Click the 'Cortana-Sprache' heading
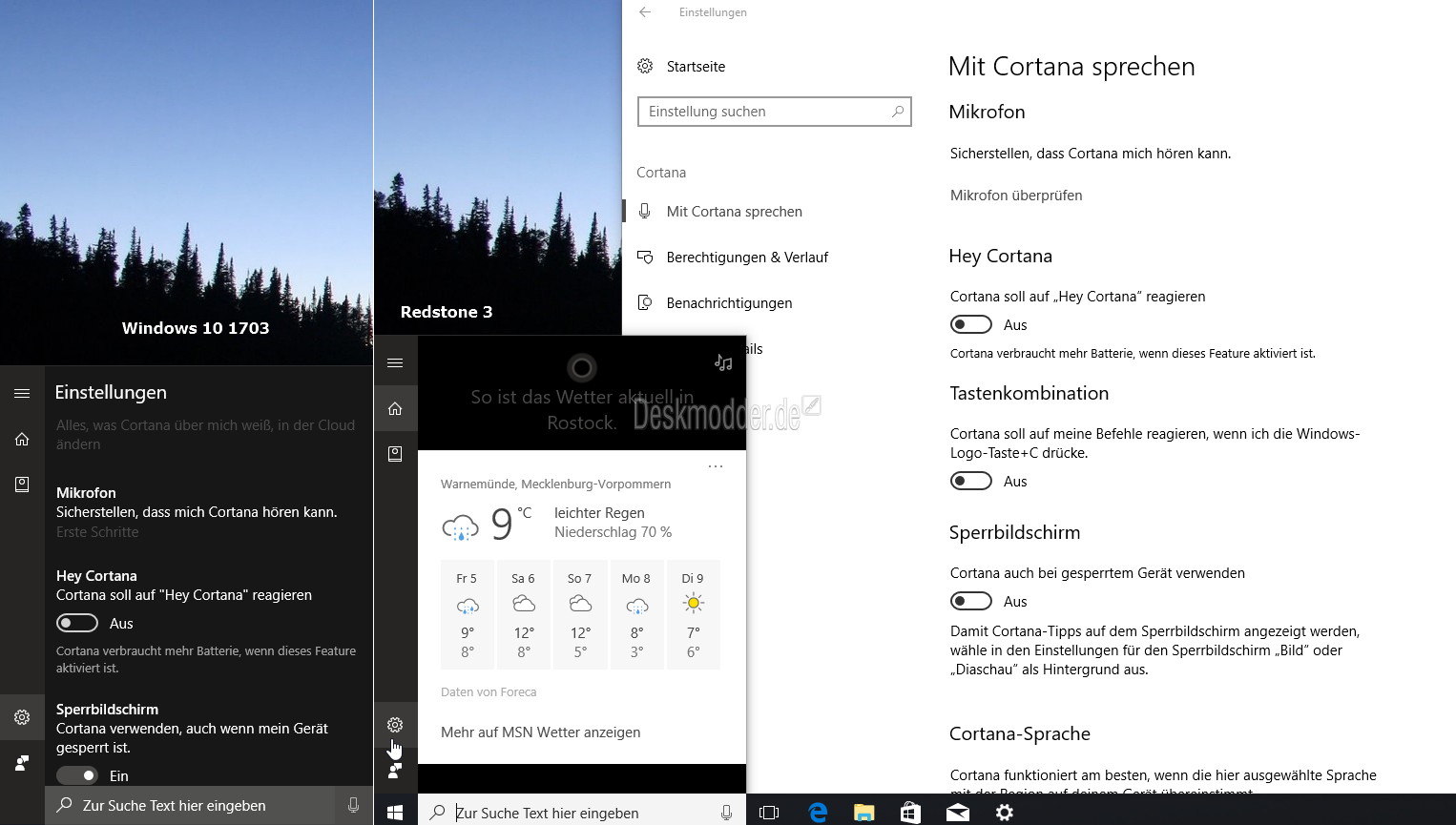The height and width of the screenshot is (825, 1456). 1020,733
